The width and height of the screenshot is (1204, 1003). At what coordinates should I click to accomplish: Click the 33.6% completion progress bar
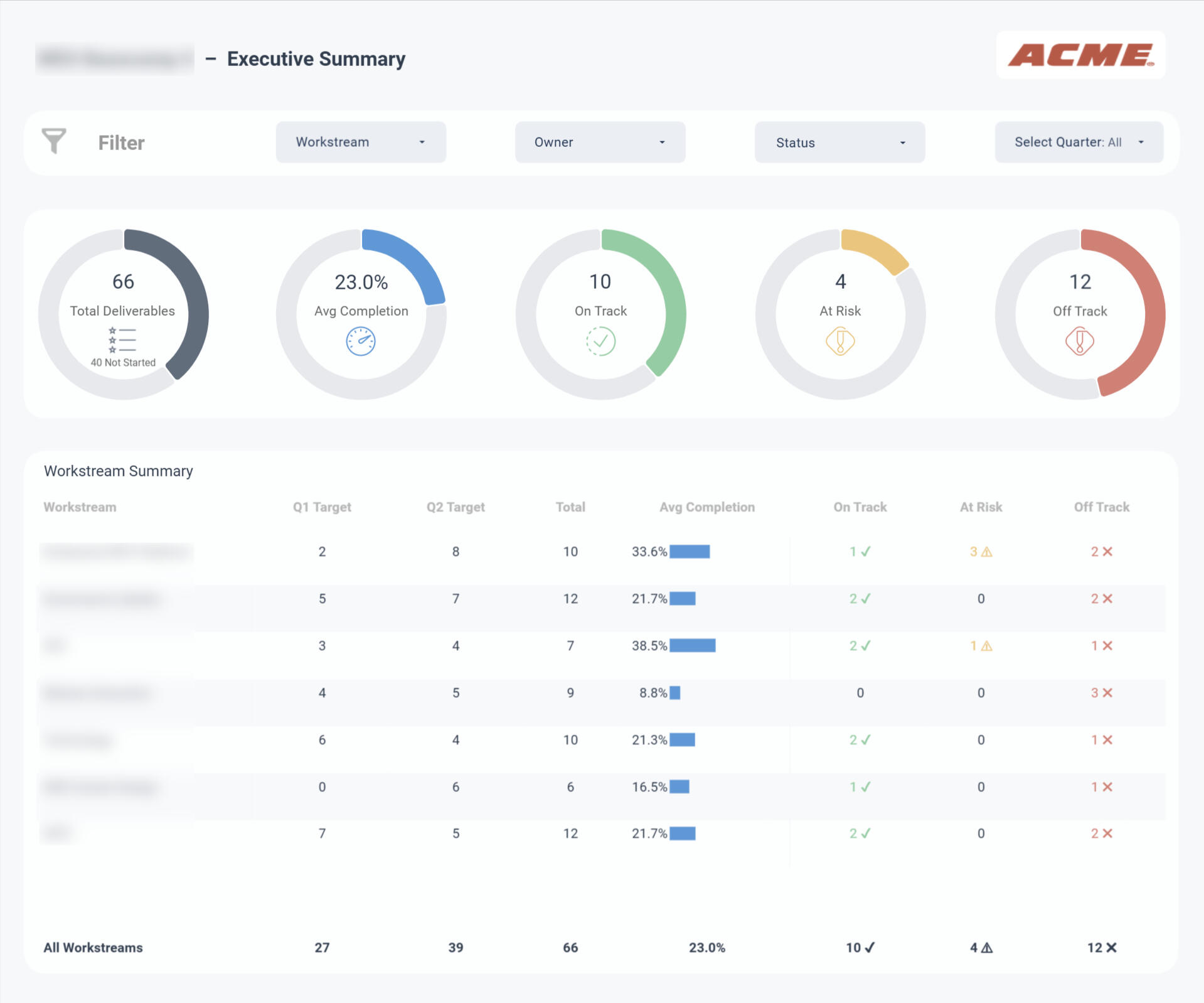[688, 552]
